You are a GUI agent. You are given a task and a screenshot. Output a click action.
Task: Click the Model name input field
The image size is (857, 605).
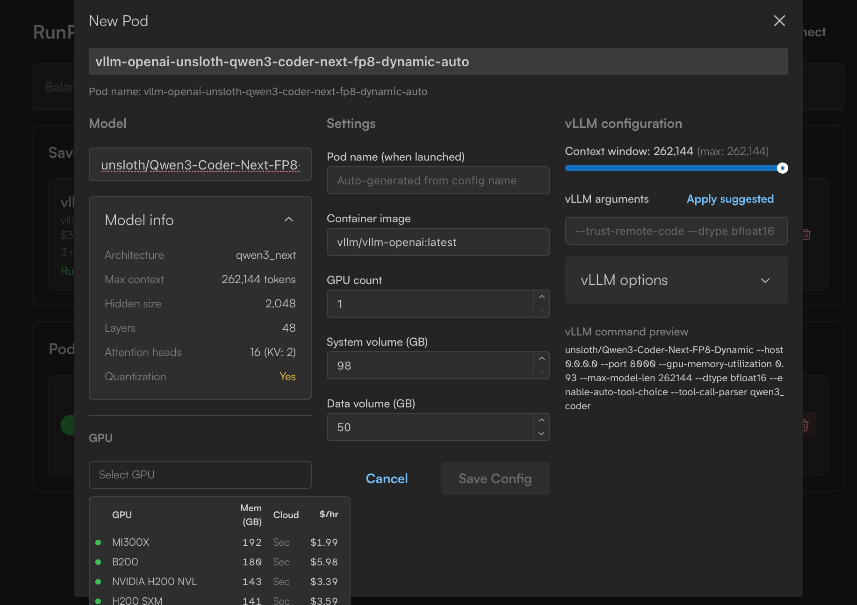click(x=200, y=165)
